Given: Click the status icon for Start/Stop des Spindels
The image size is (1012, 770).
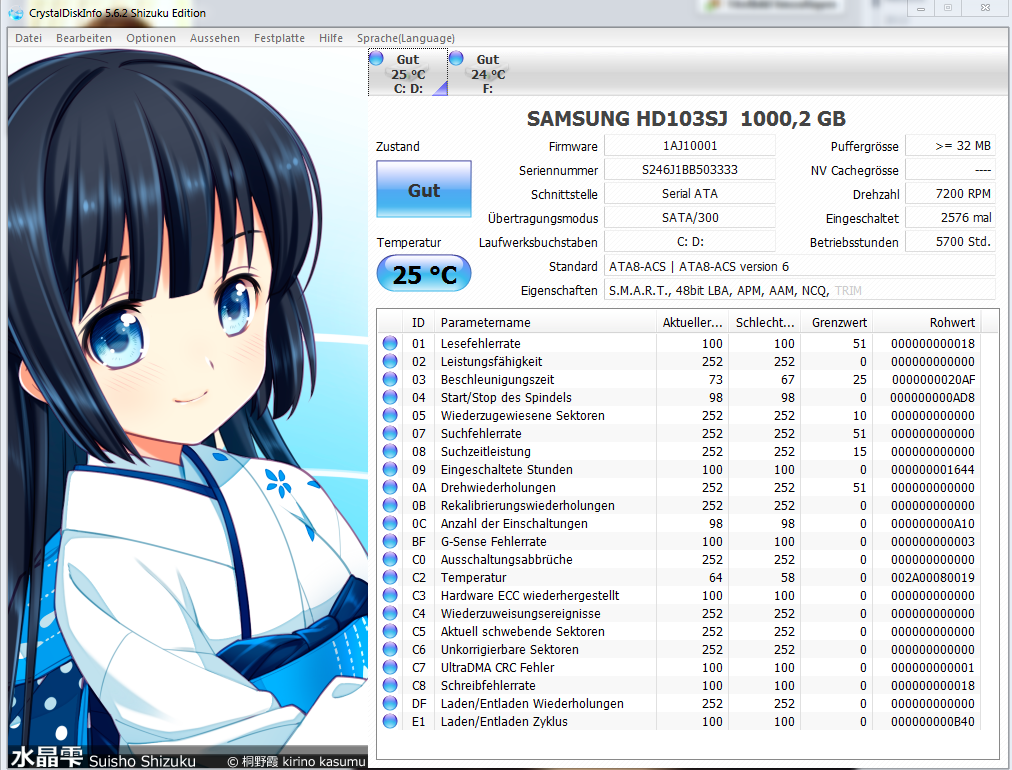Looking at the screenshot, I should (390, 398).
